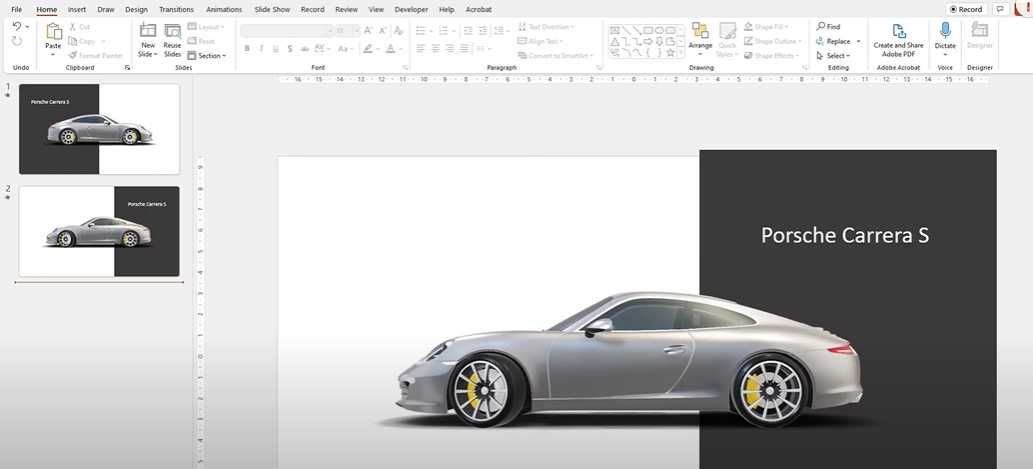Image resolution: width=1033 pixels, height=469 pixels.
Task: Switch to the Insert tab
Action: click(x=76, y=10)
